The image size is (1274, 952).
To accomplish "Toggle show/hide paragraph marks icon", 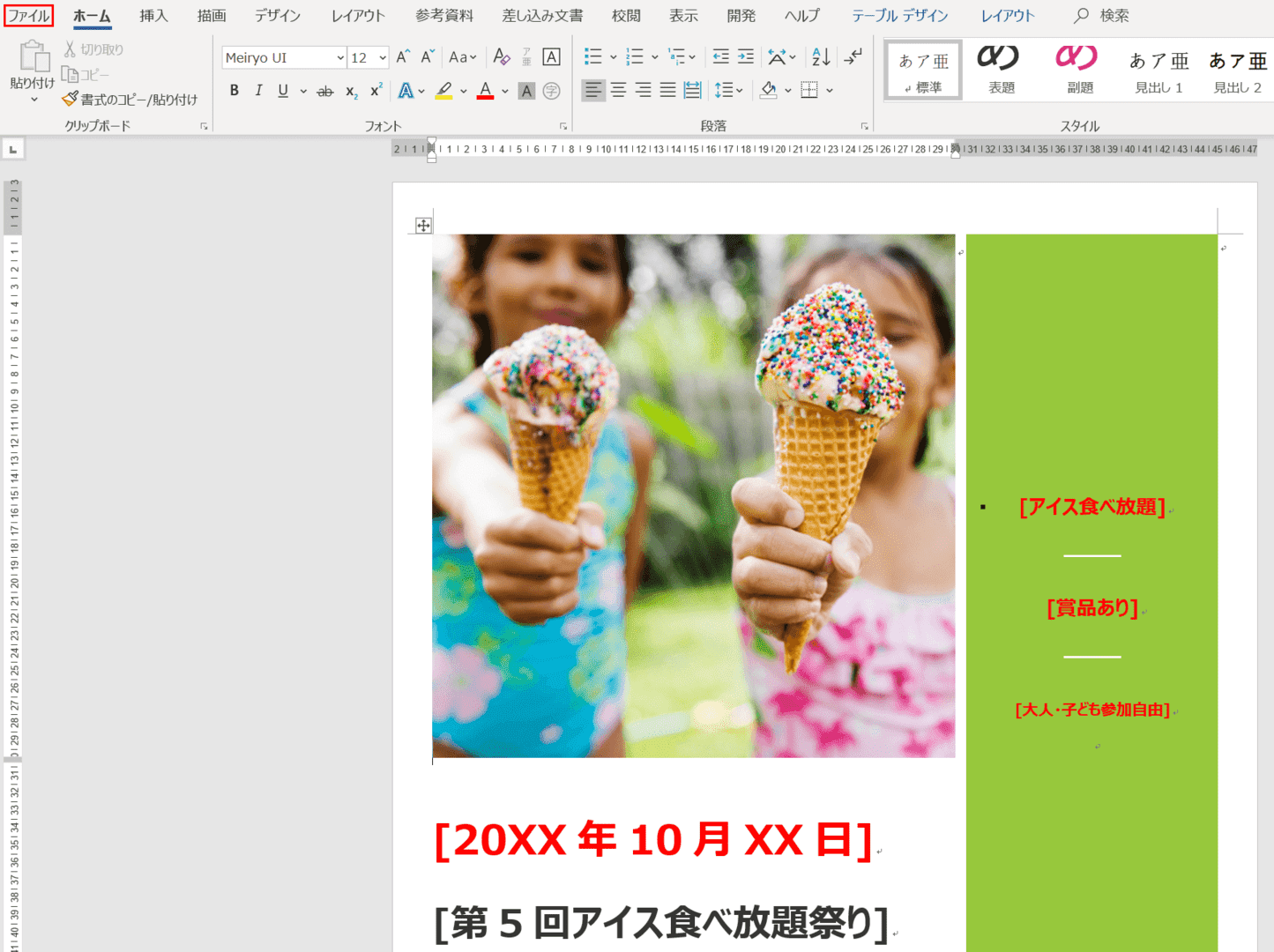I will (853, 57).
